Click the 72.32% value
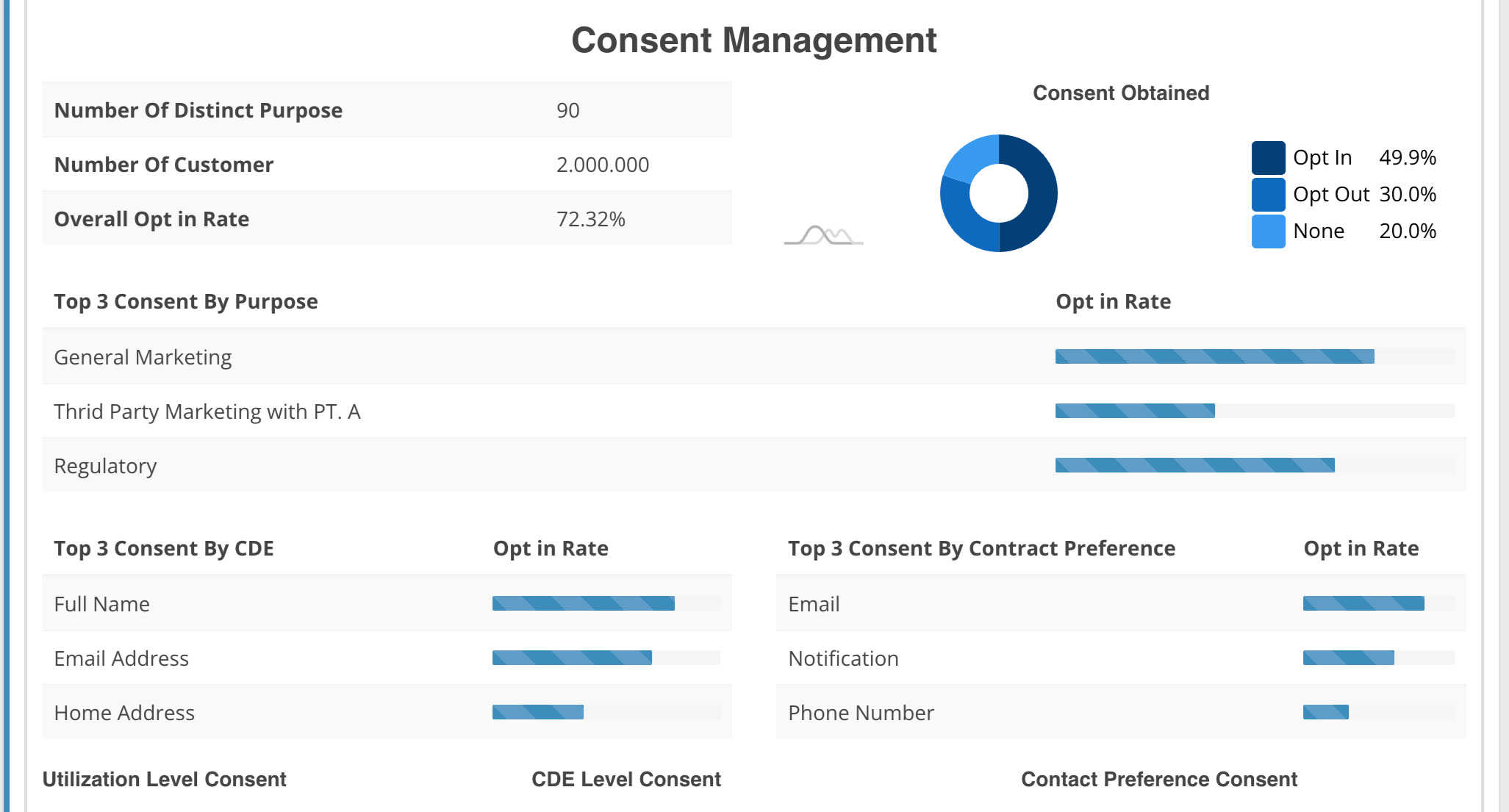Viewport: 1509px width, 812px height. [591, 219]
